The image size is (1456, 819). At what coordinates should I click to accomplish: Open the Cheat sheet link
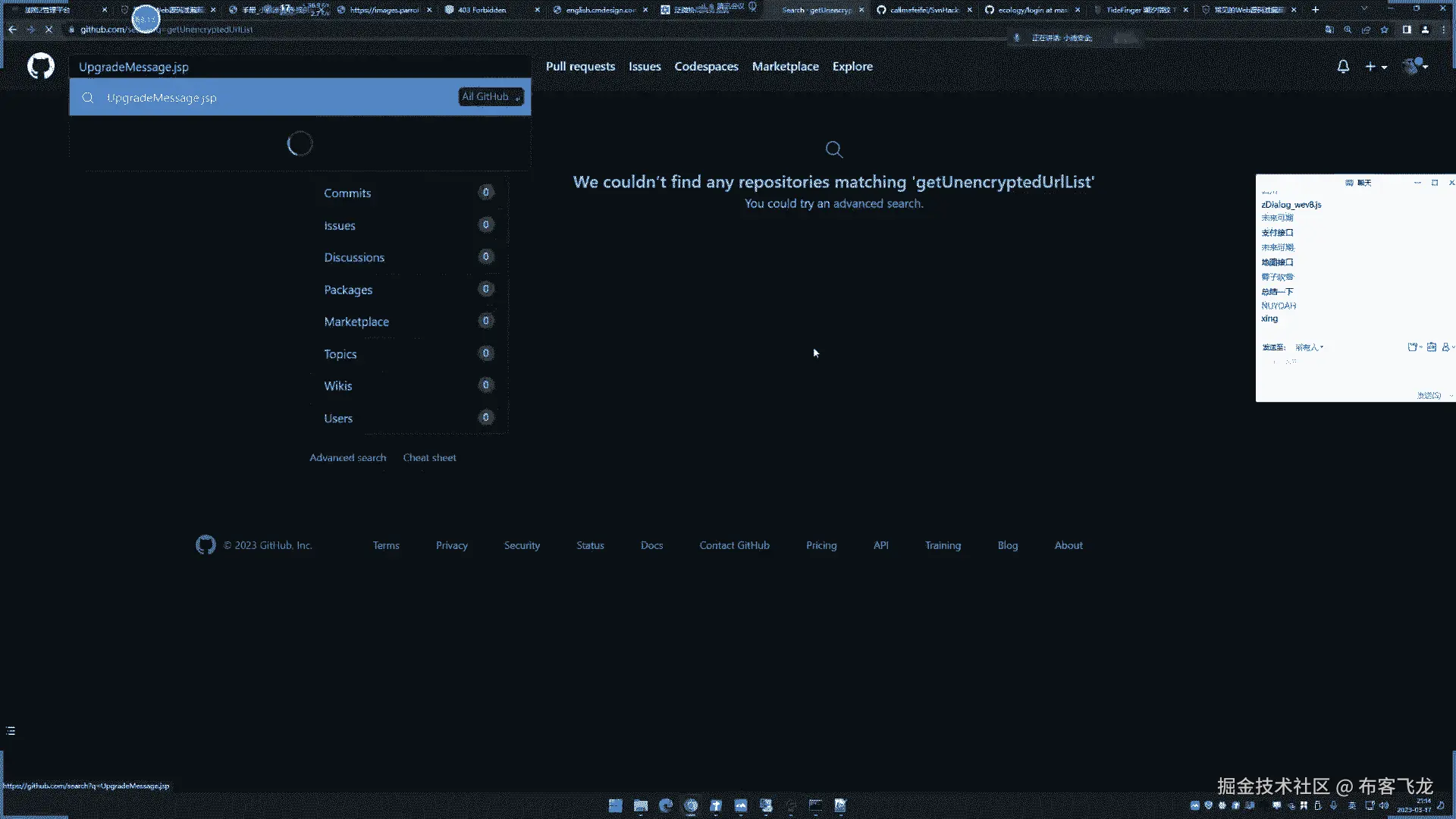[429, 458]
